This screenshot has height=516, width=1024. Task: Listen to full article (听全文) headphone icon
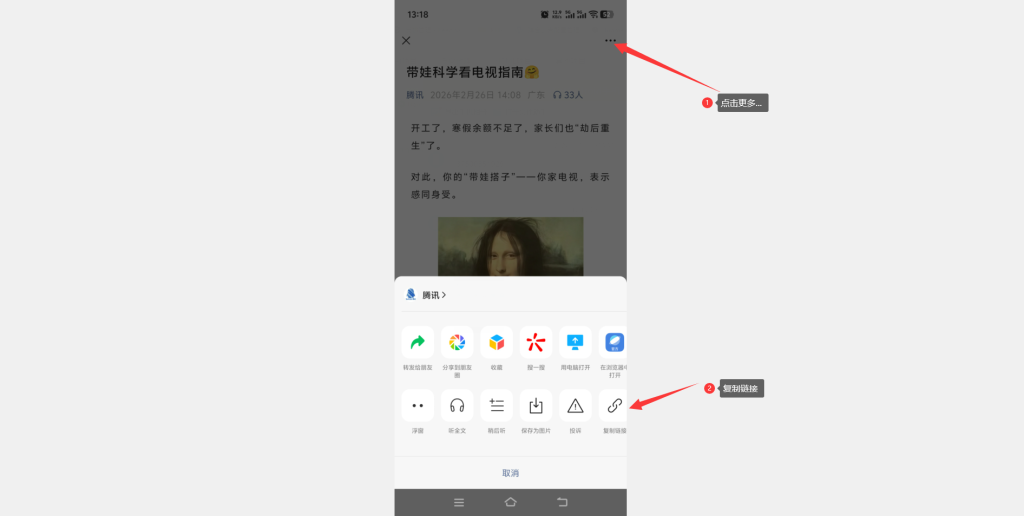[457, 406]
